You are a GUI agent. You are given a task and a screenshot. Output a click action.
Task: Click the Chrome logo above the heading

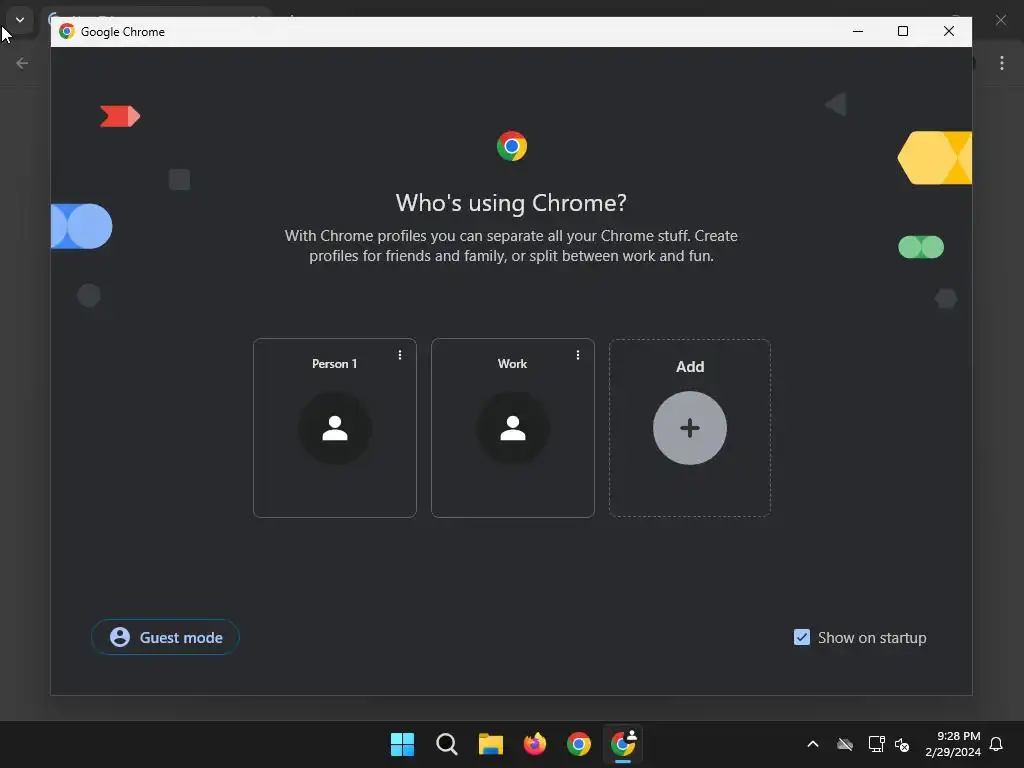coord(512,146)
